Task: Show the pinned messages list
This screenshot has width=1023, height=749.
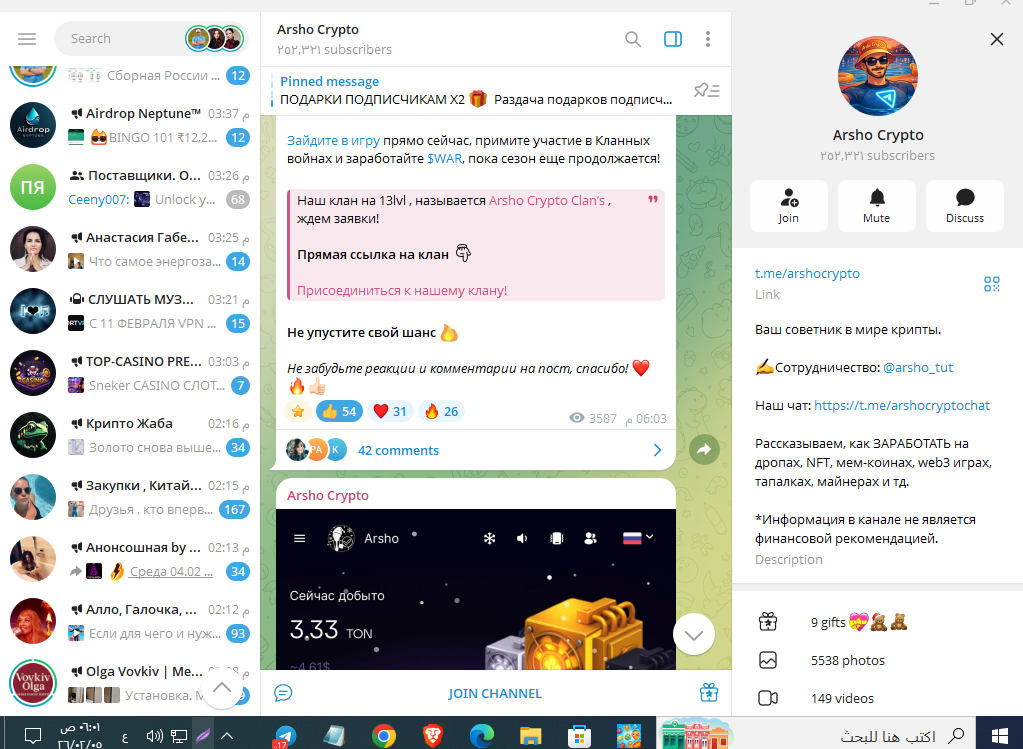Action: click(706, 90)
